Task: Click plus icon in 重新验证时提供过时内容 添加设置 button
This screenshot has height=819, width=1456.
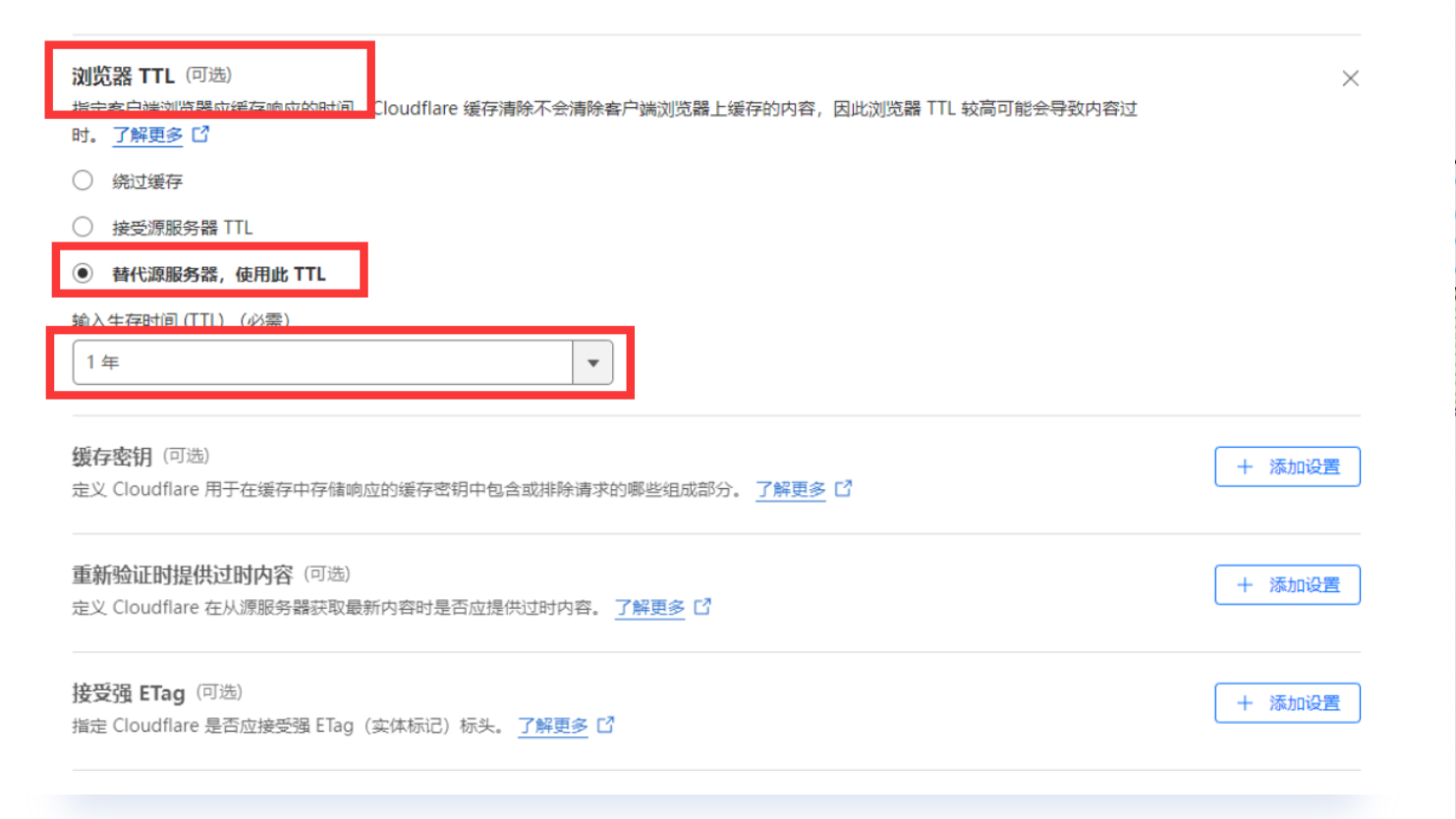Action: (x=1245, y=584)
